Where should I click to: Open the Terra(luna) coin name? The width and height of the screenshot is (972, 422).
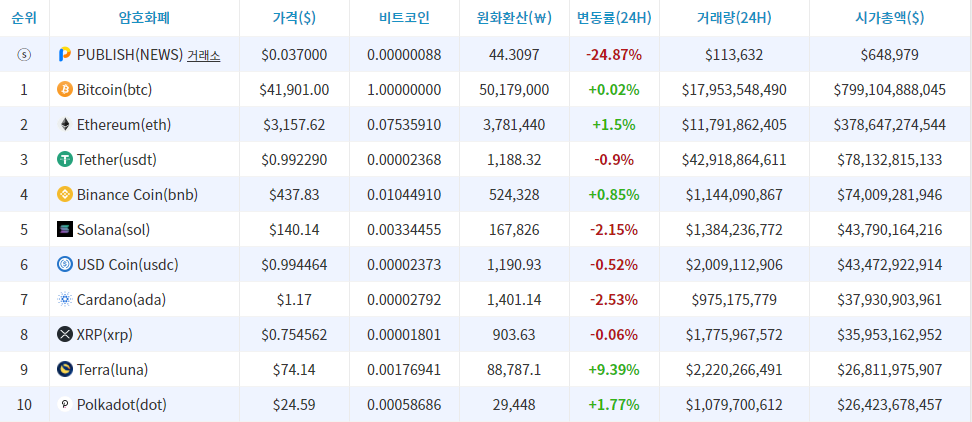pyautogui.click(x=112, y=370)
